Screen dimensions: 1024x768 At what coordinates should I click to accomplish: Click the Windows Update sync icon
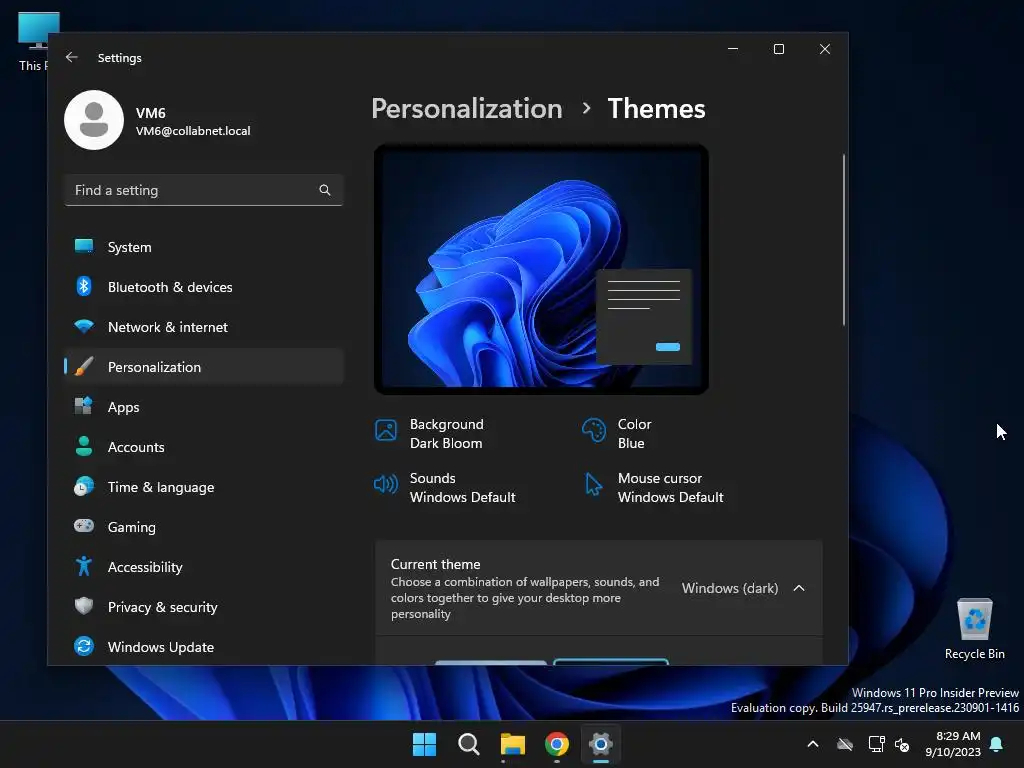pyautogui.click(x=84, y=647)
